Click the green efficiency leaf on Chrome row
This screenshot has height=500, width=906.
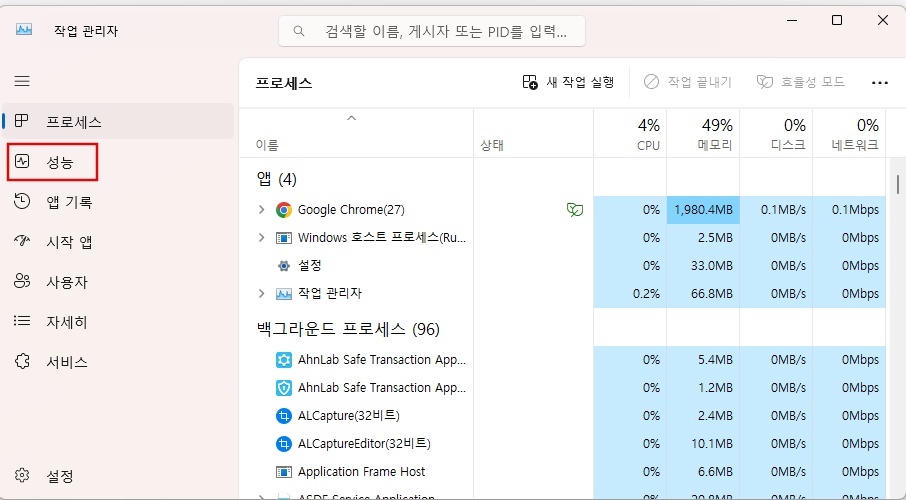pos(574,210)
